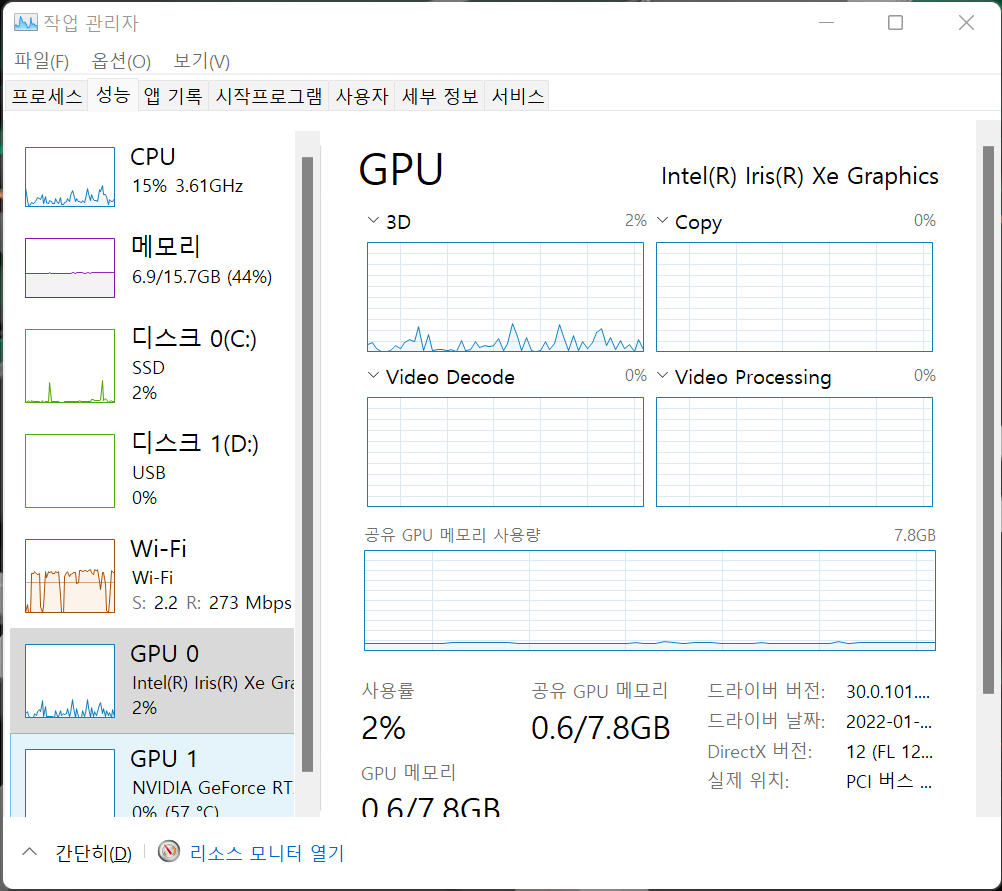Open the Video Decode graph dropdown
The height and width of the screenshot is (891, 1002).
[x=374, y=376]
